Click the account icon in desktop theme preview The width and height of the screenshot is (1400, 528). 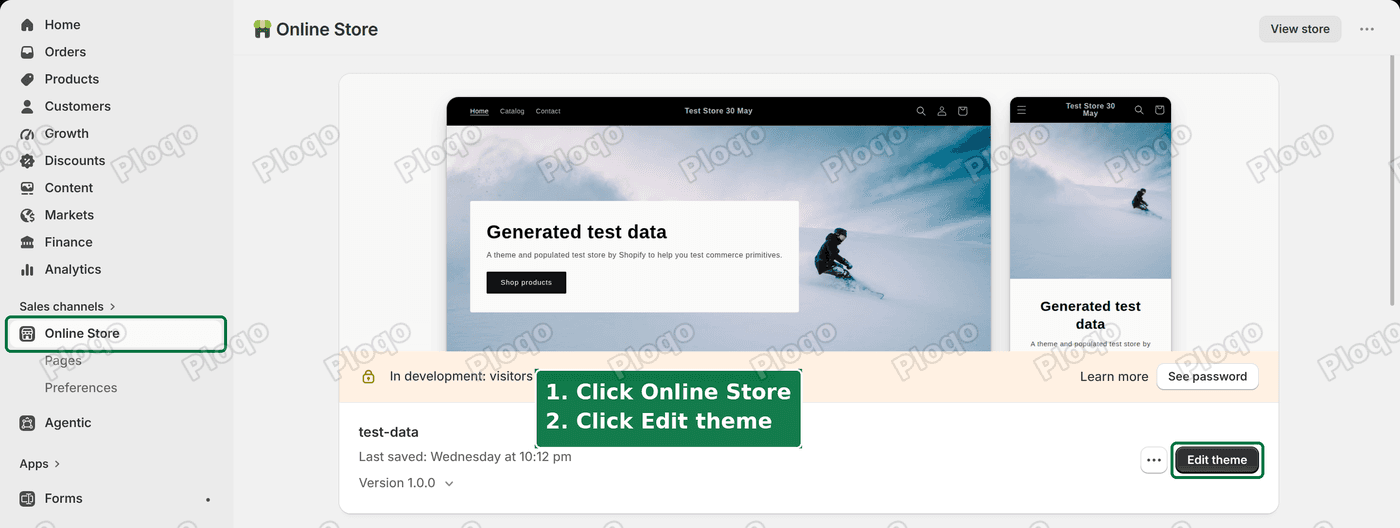click(942, 111)
